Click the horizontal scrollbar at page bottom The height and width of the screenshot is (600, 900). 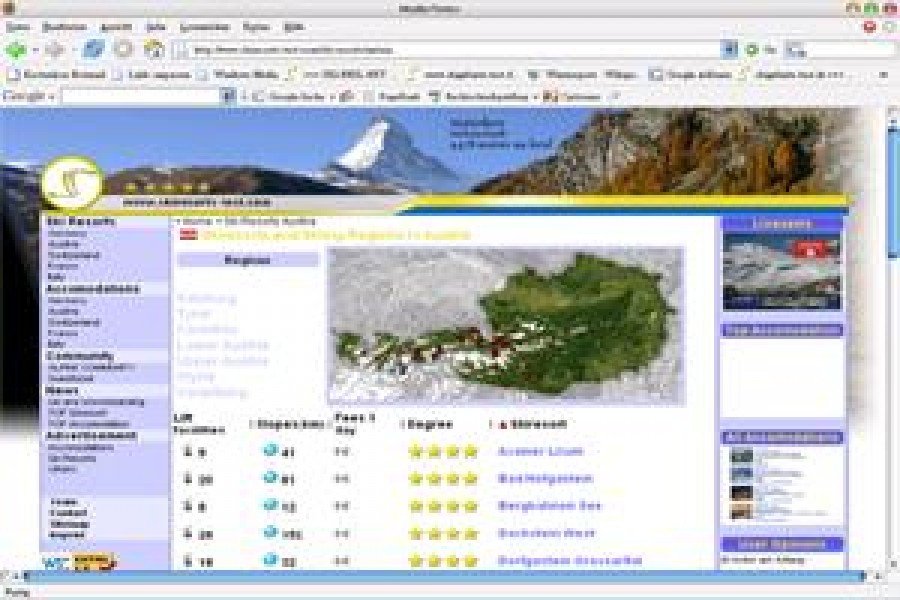click(443, 576)
